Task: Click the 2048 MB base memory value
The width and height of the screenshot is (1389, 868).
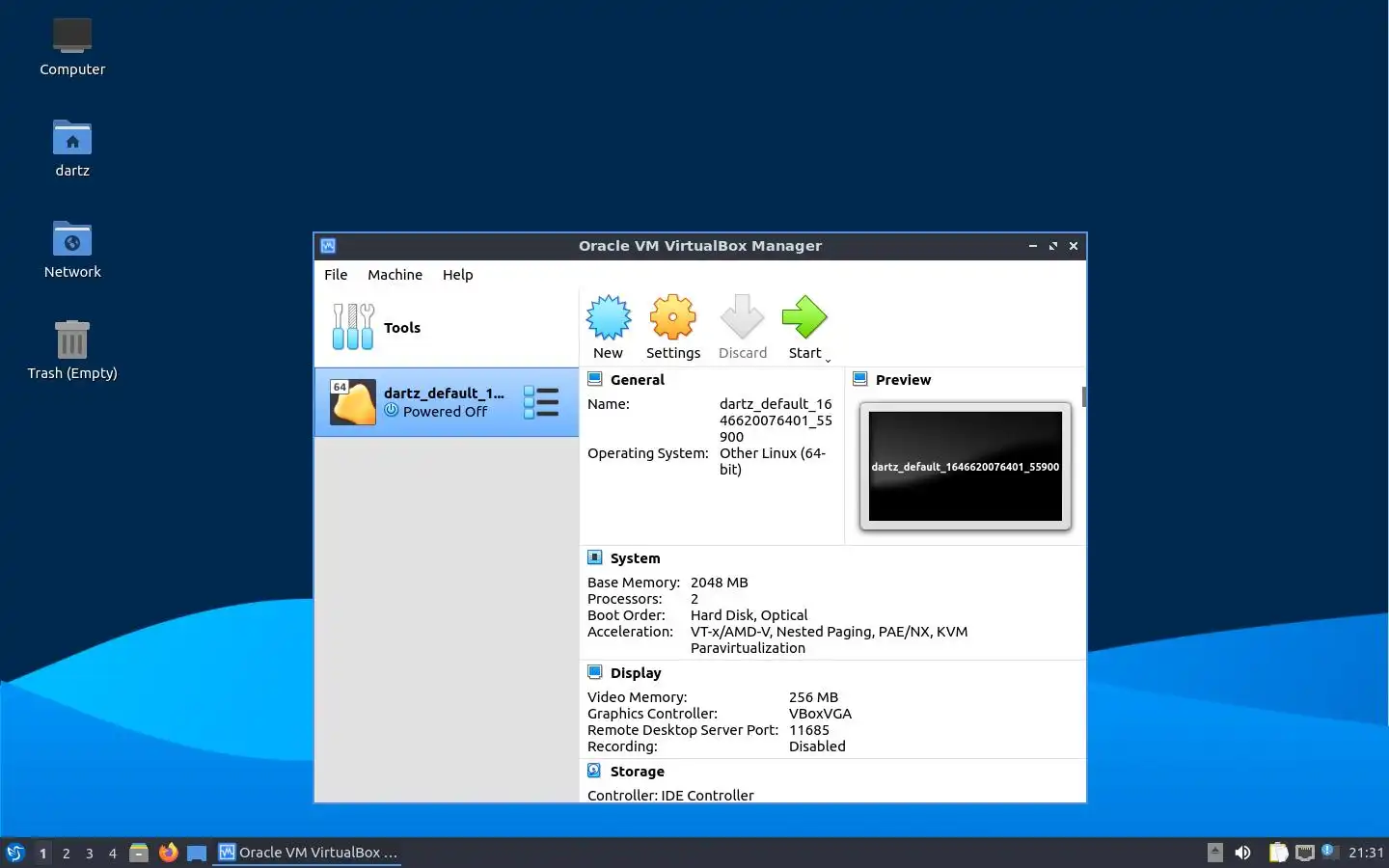Action: coord(720,583)
